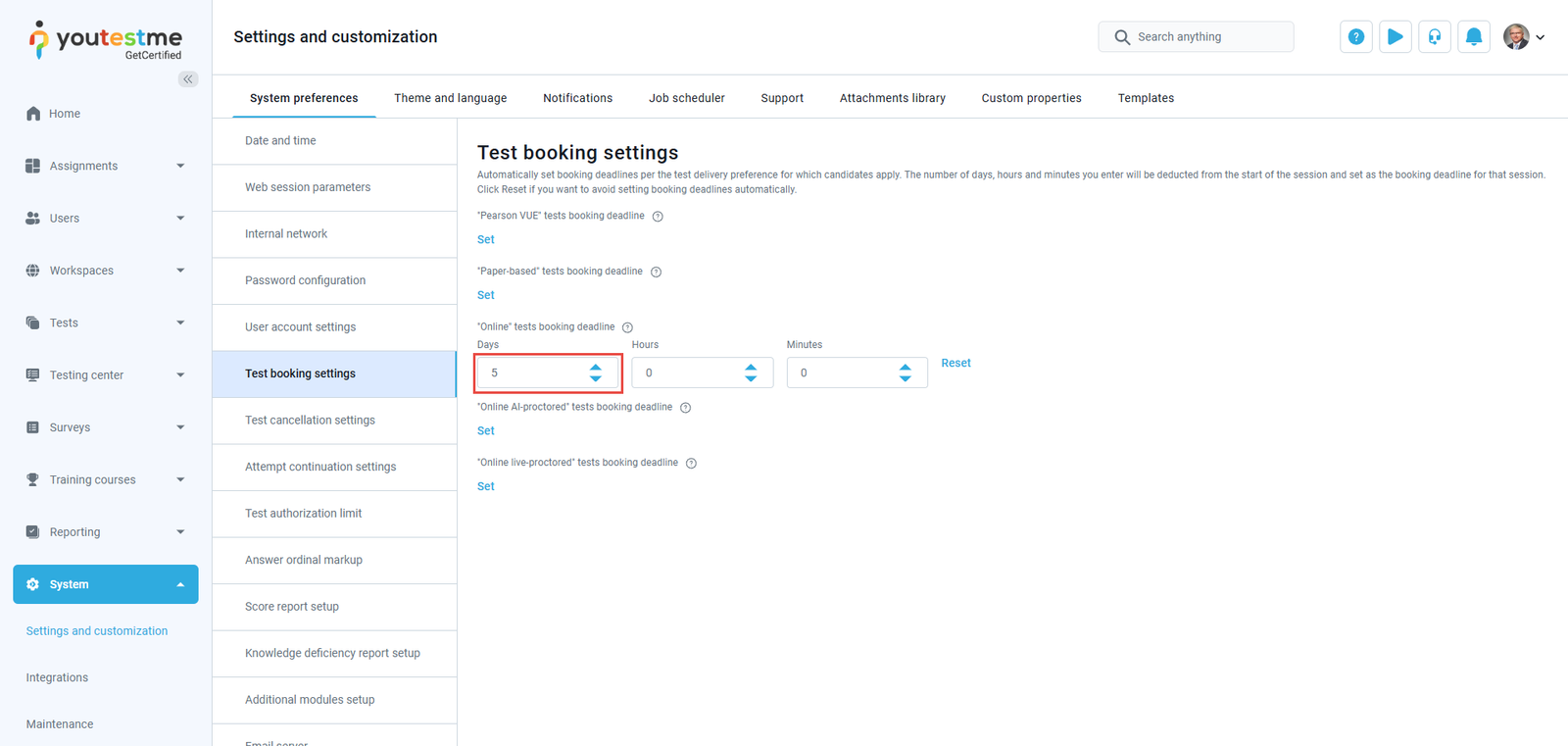1568x746 pixels.
Task: Click info icon beside Paper-based booking deadline
Action: click(x=656, y=273)
